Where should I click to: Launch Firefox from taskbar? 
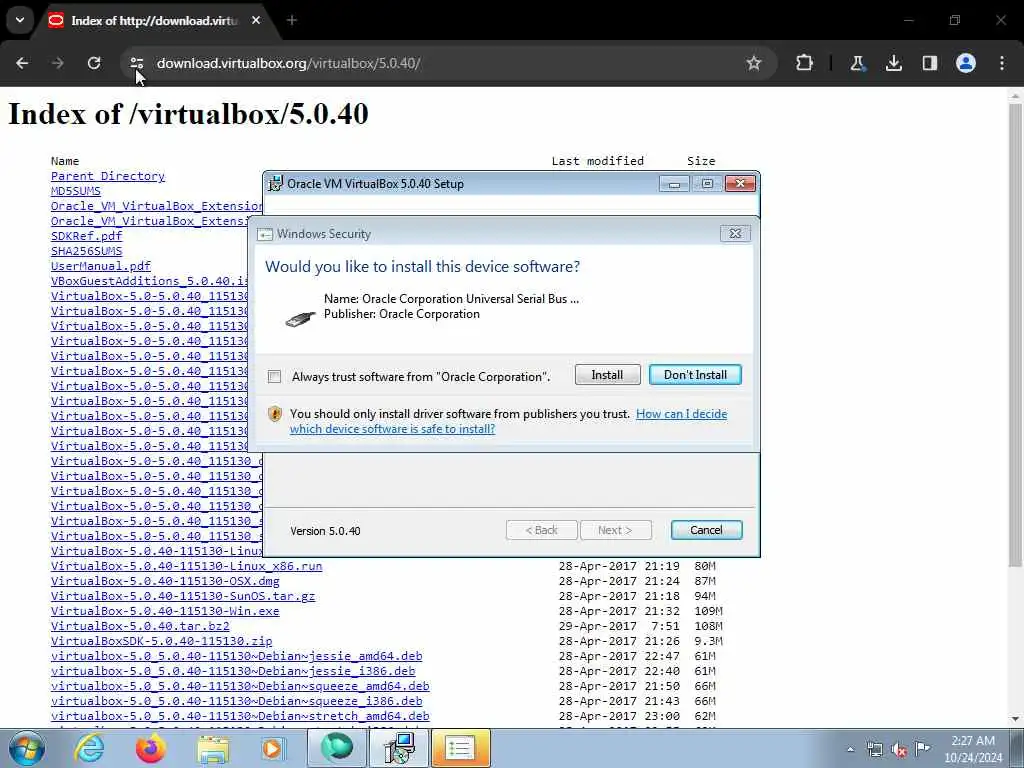click(150, 748)
